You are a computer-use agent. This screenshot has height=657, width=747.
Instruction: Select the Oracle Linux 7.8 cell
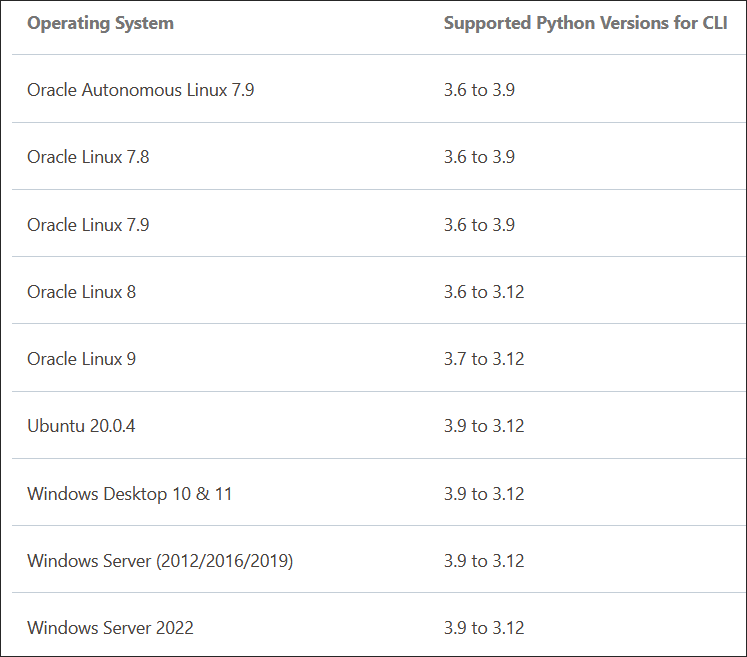[88, 157]
